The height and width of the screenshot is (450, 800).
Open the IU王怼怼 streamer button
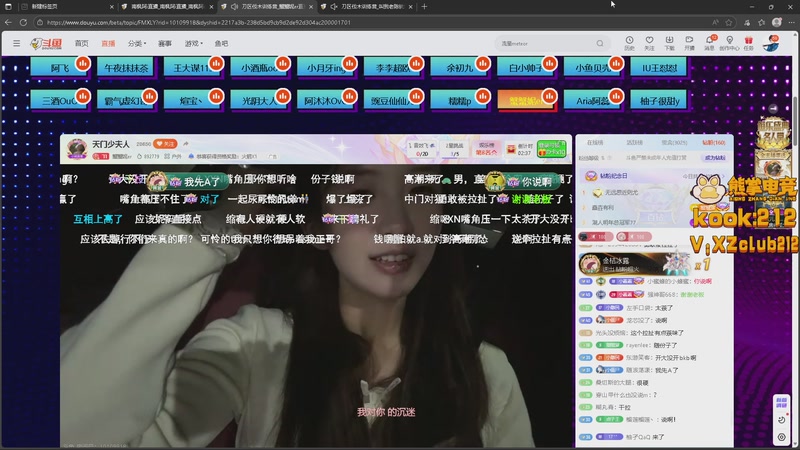(x=659, y=67)
